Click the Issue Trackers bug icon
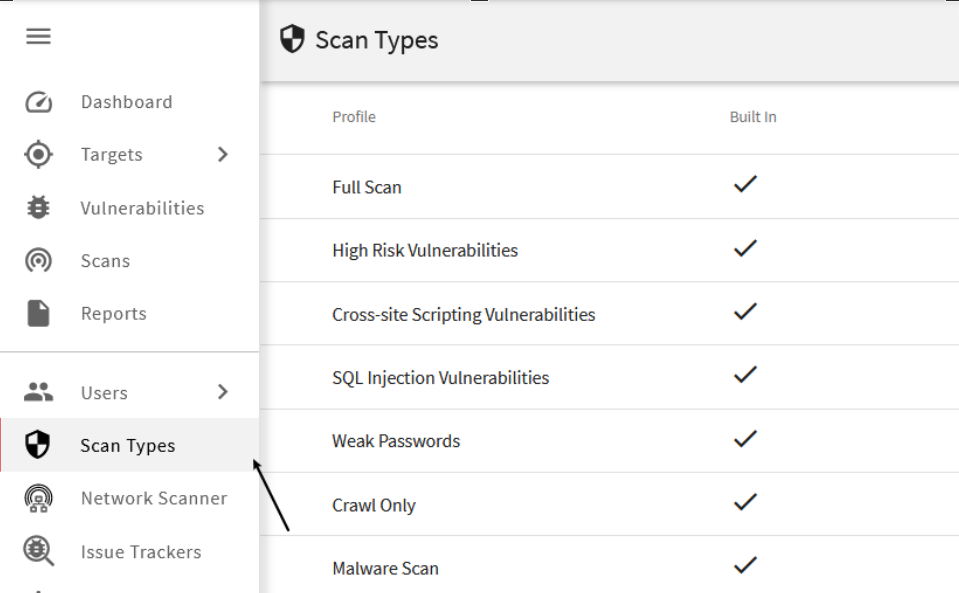 [38, 551]
